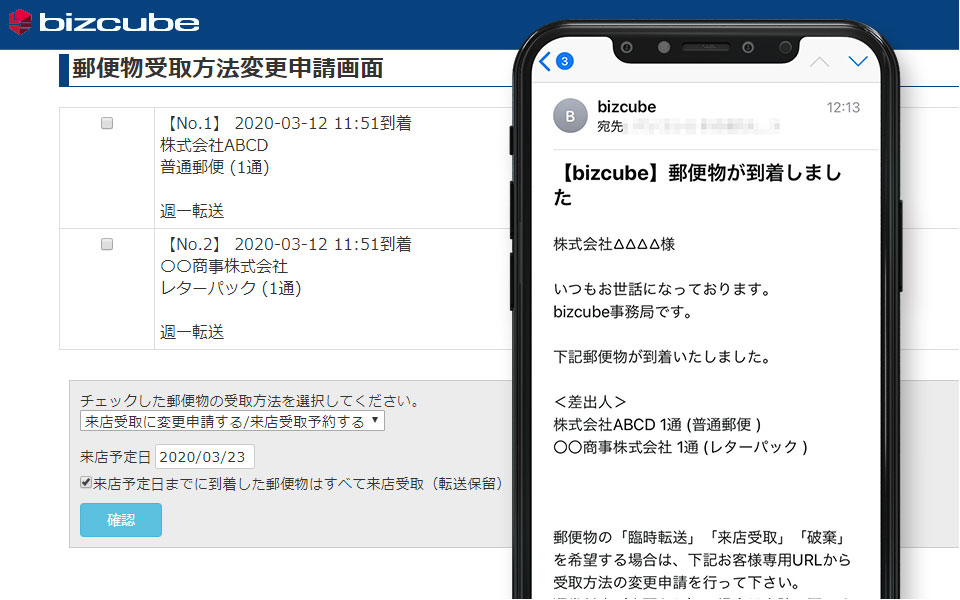The width and height of the screenshot is (960, 600).
Task: Go to next message with down chevron
Action: click(858, 61)
